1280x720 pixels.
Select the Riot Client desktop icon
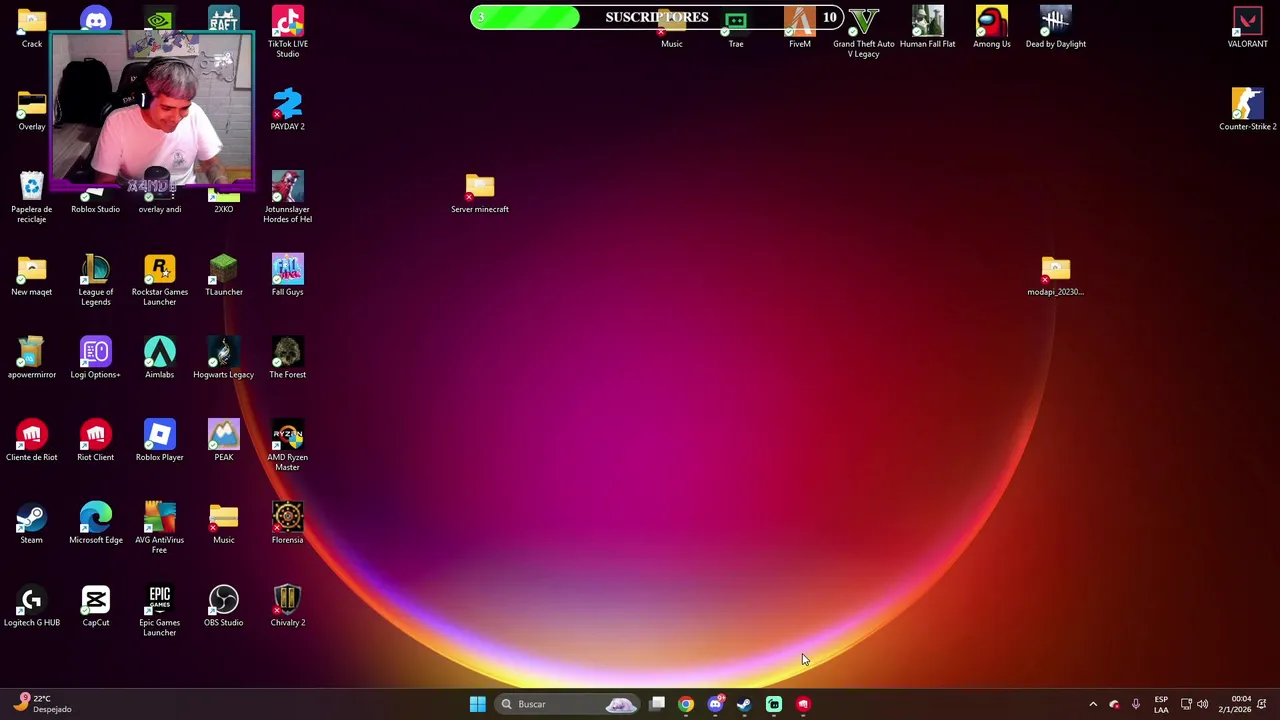point(96,440)
